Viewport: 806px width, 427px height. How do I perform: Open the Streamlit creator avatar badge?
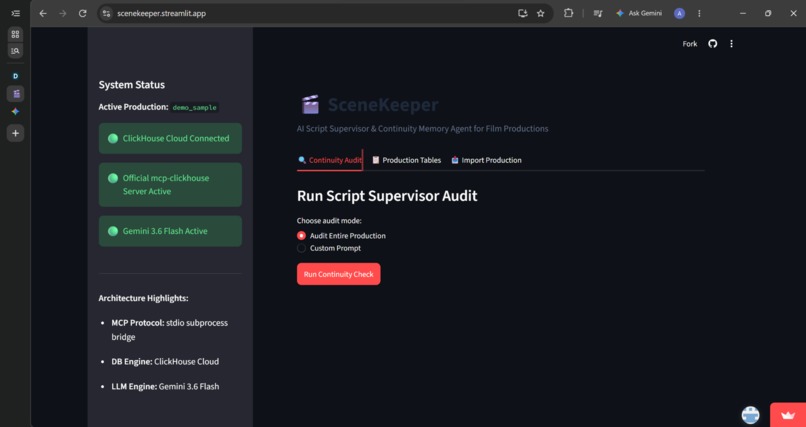coord(750,415)
